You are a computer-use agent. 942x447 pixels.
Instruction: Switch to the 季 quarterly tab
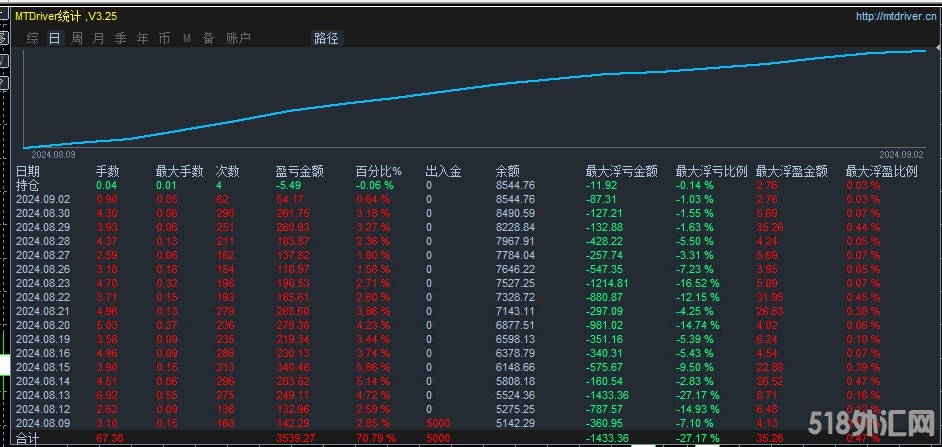tap(121, 38)
